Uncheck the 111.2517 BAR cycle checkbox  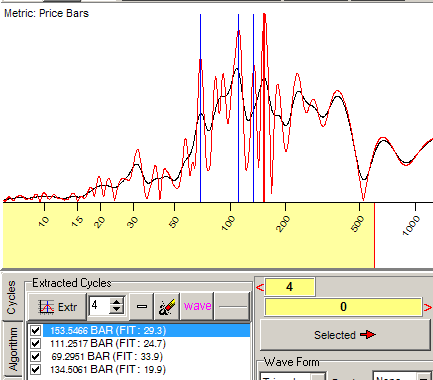35,343
